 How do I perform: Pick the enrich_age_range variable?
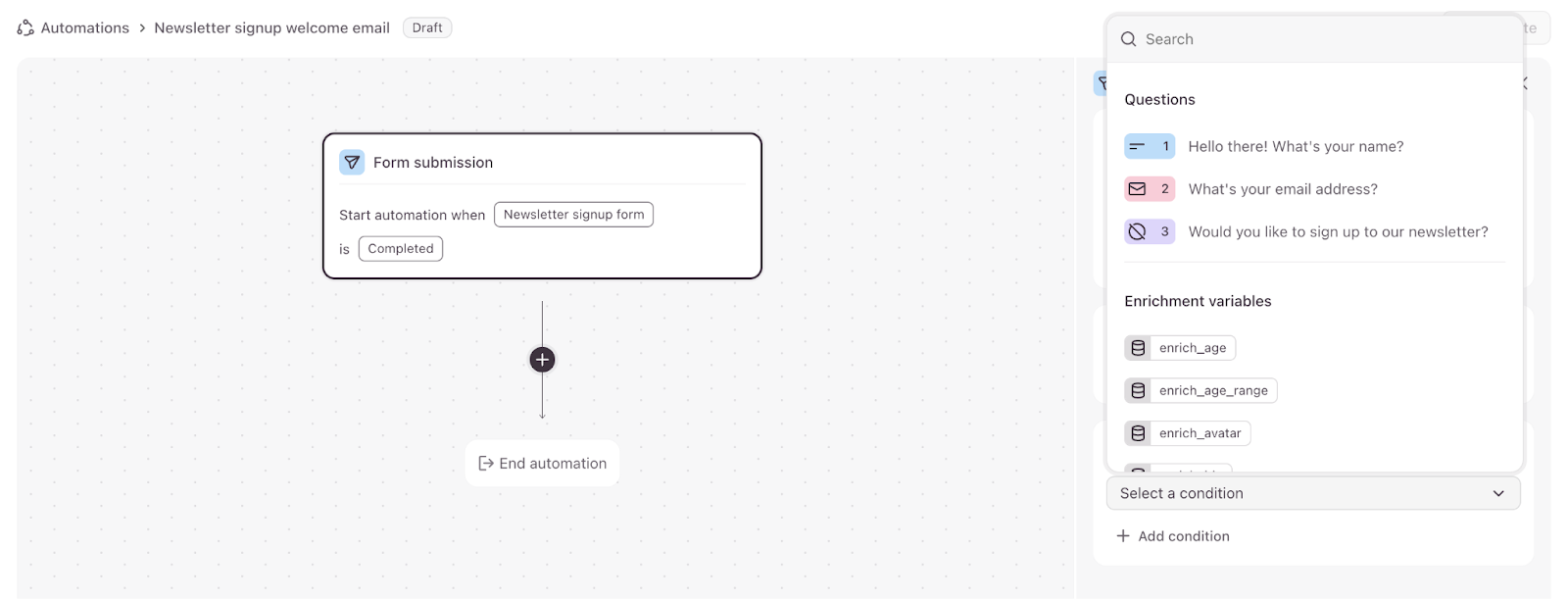[x=1212, y=390]
